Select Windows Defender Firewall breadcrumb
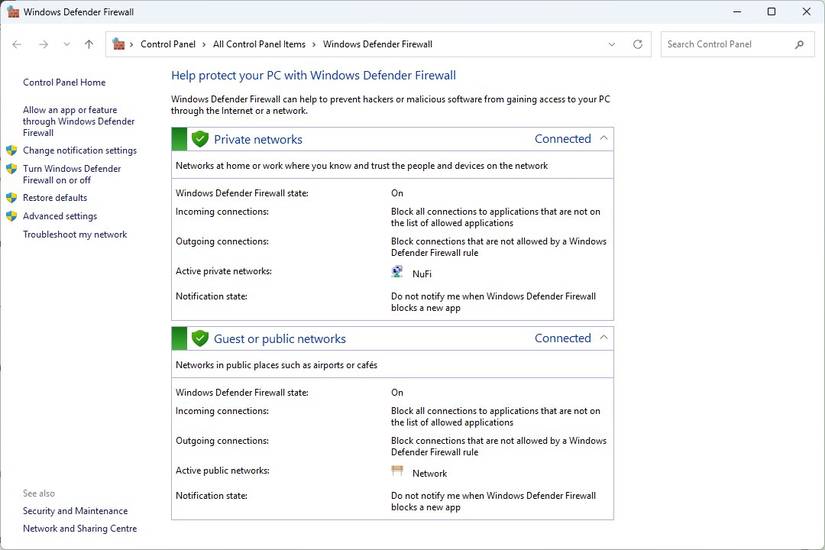 coord(378,45)
